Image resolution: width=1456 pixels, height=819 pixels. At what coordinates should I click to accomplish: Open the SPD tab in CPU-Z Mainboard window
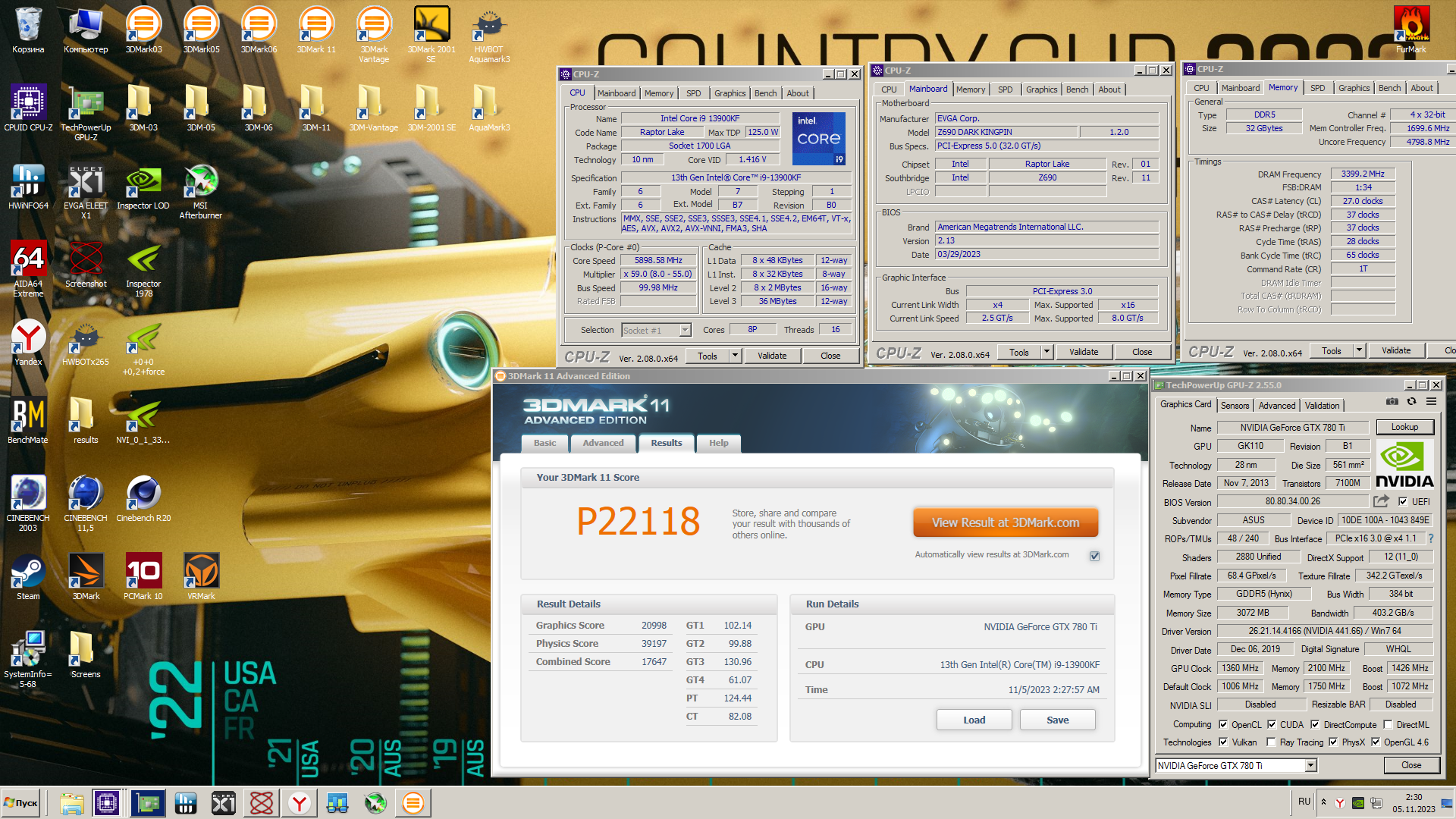coord(1005,89)
